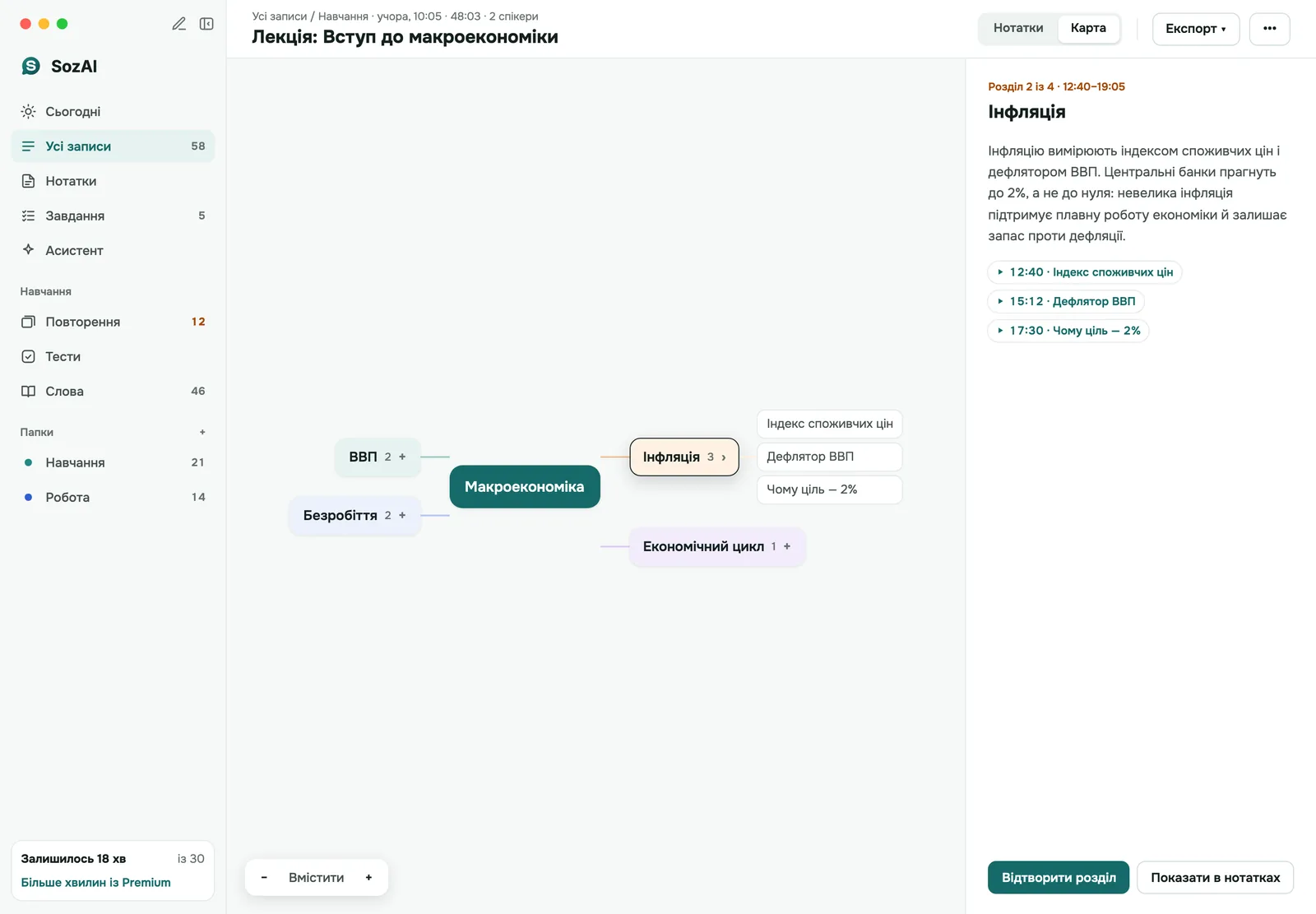Open the three-dots more options menu

tap(1269, 29)
